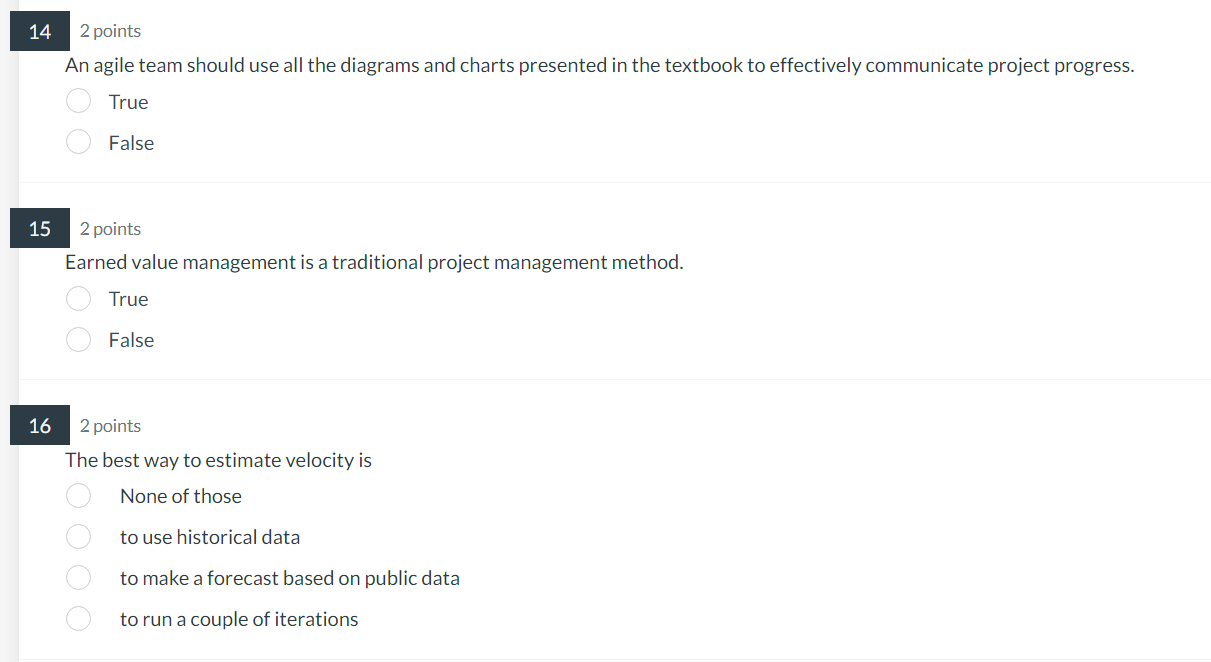
Task: Select 'None of those' for question 16
Action: pos(78,495)
